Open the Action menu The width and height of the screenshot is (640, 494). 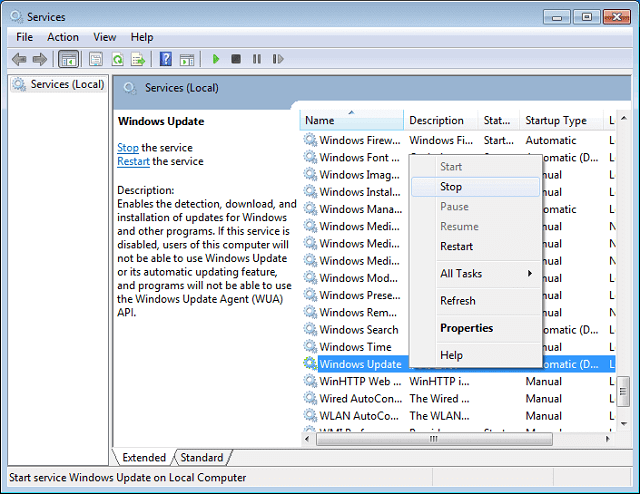coord(62,37)
